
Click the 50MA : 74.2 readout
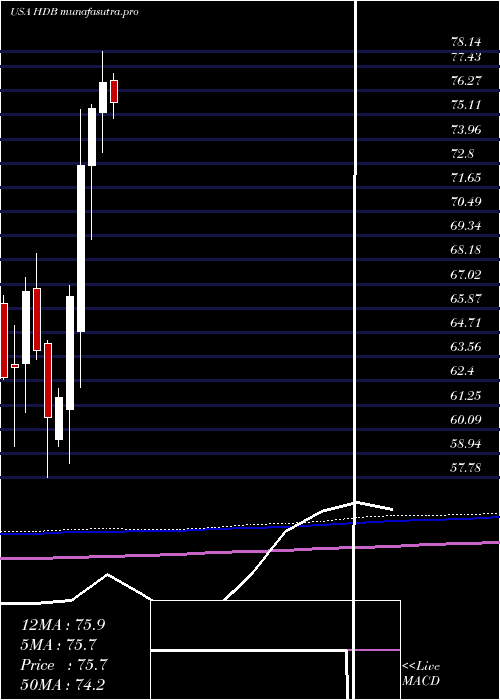tap(63, 684)
